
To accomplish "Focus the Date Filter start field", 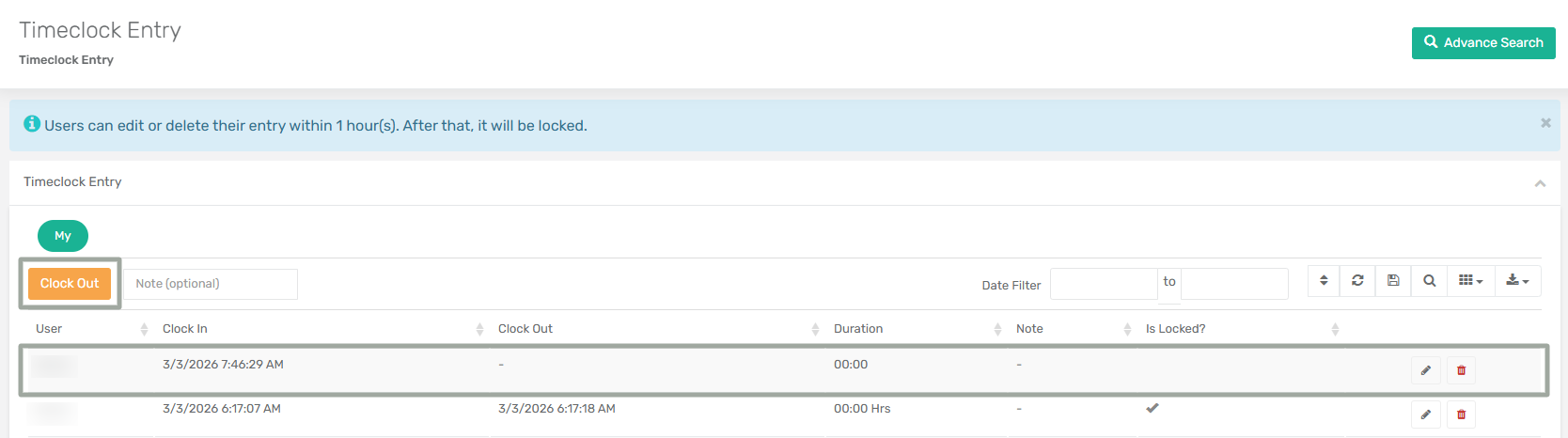I will 1103,284.
